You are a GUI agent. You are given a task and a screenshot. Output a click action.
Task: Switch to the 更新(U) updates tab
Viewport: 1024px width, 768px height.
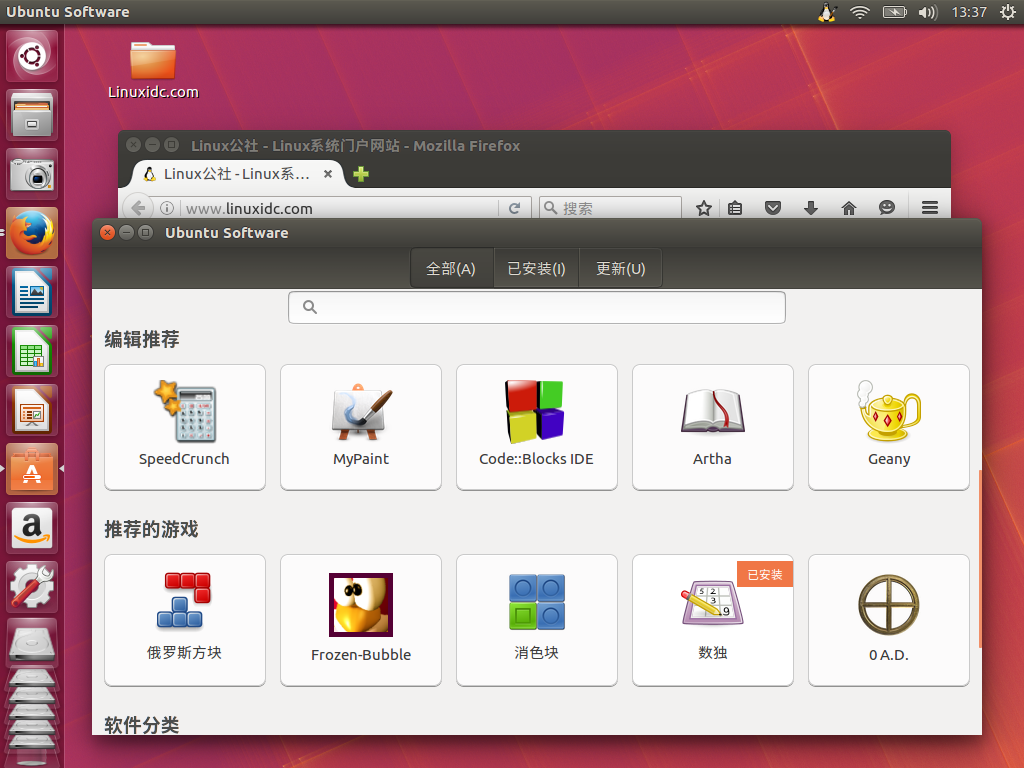coord(620,268)
